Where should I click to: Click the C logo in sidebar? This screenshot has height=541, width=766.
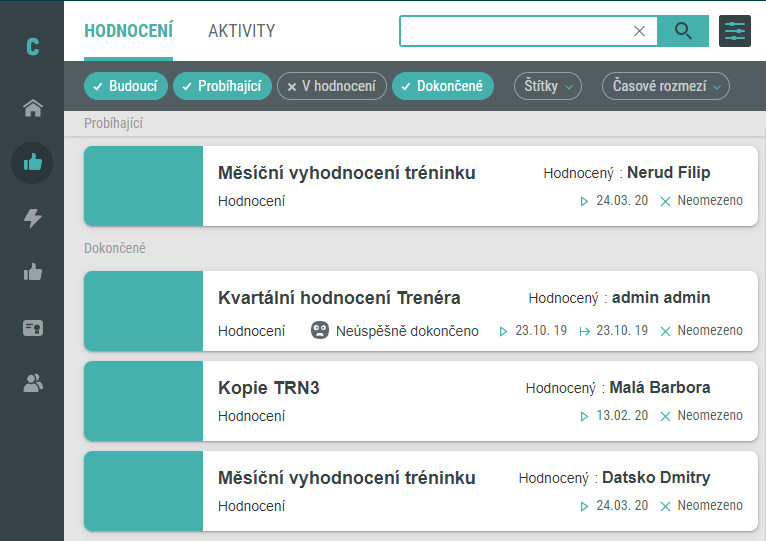[33, 47]
